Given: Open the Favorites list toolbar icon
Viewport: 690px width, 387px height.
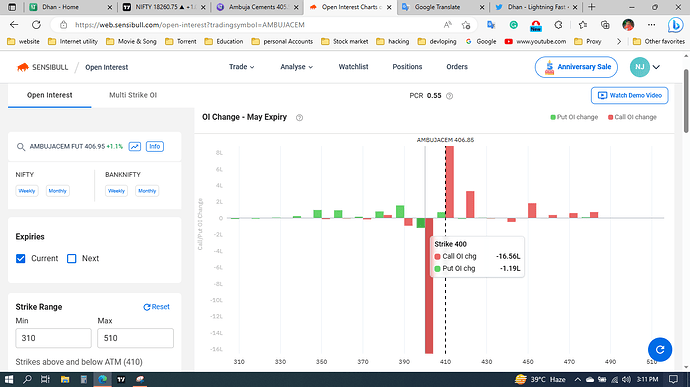Looking at the screenshot, I should coord(583,25).
